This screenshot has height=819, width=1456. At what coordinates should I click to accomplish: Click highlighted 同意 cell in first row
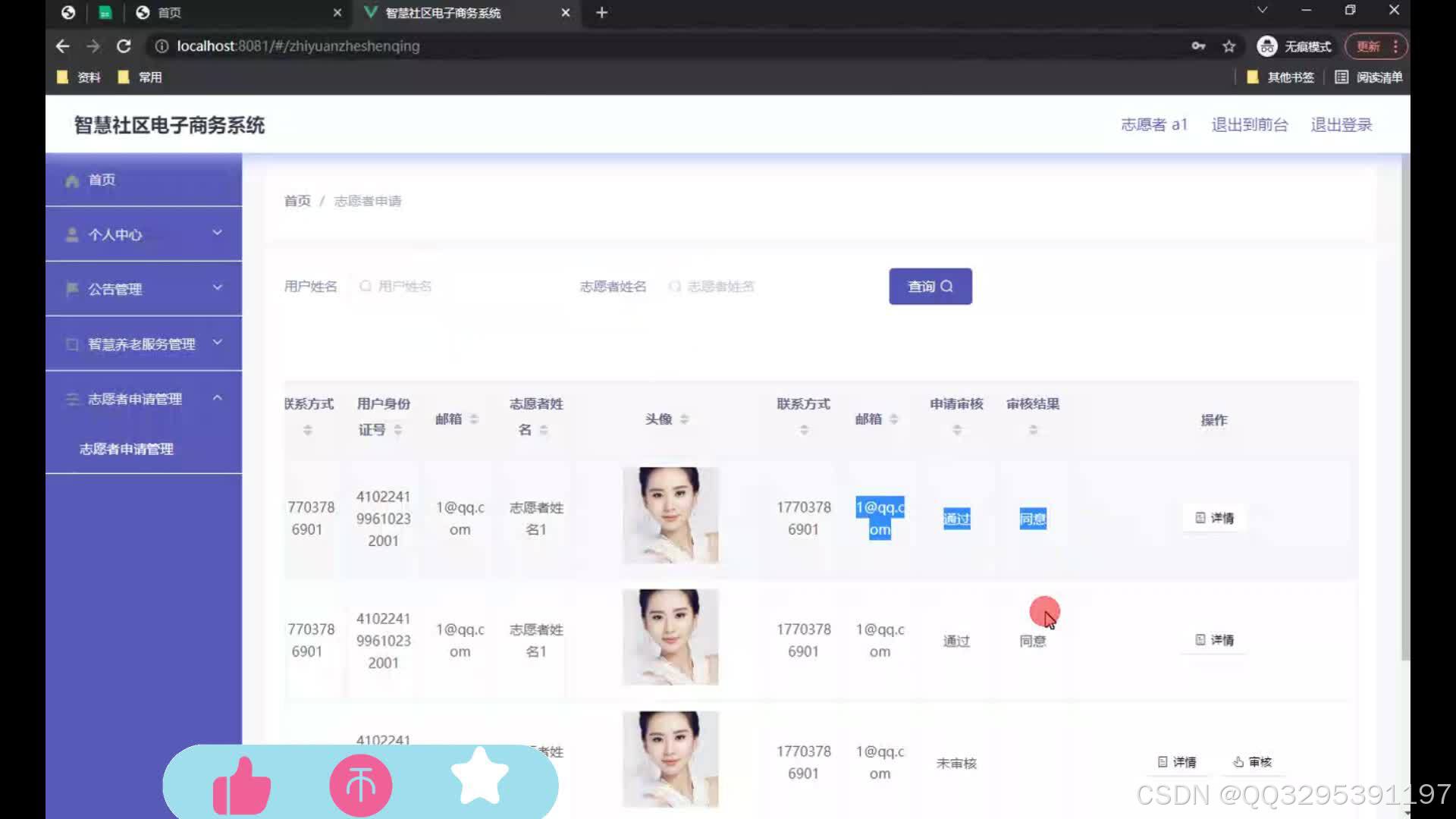(x=1033, y=519)
